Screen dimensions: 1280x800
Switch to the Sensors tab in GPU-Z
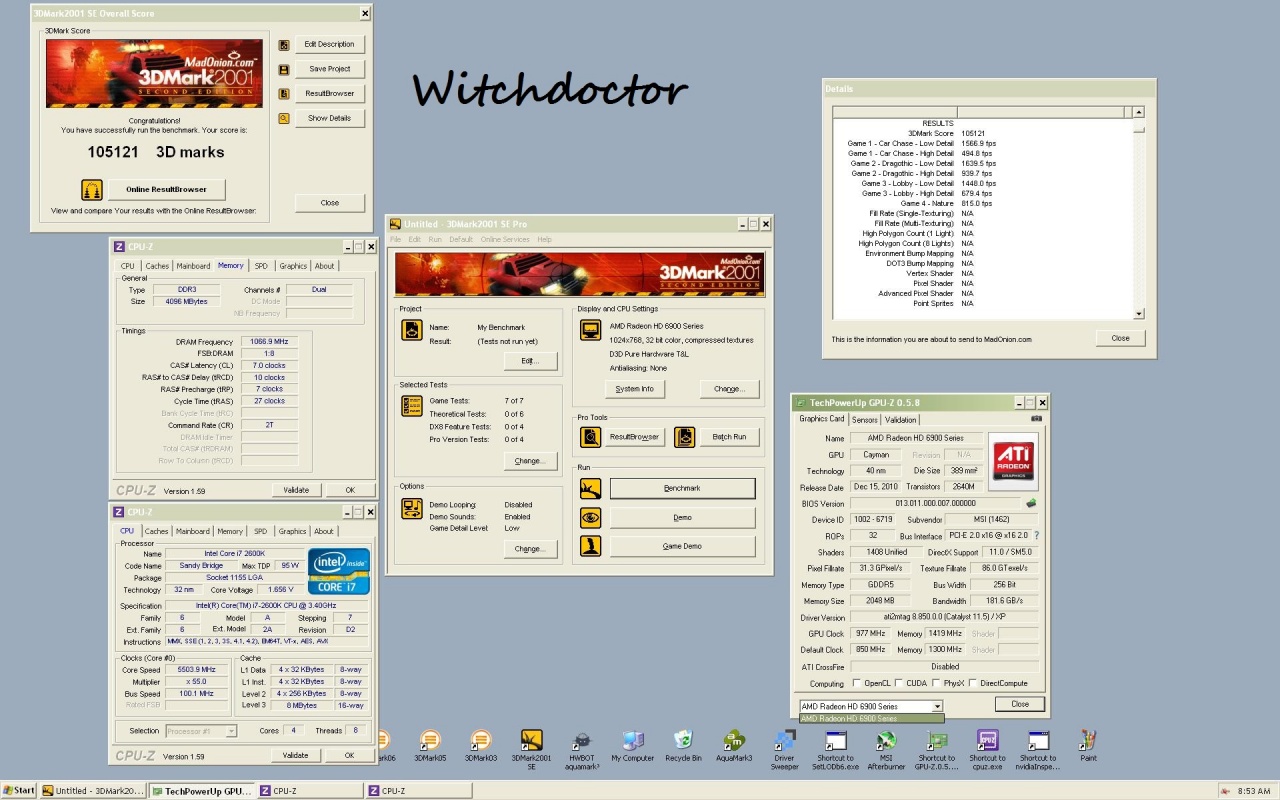[865, 420]
